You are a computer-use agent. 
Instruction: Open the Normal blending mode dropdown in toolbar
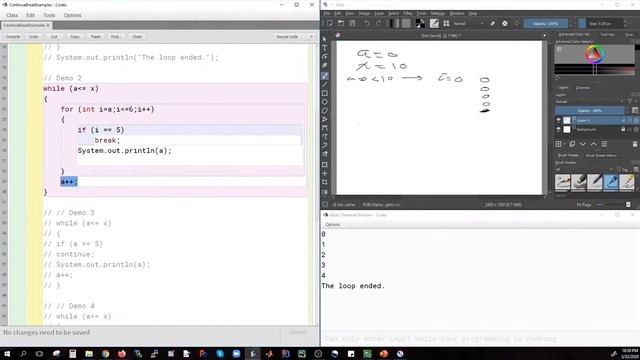469,24
